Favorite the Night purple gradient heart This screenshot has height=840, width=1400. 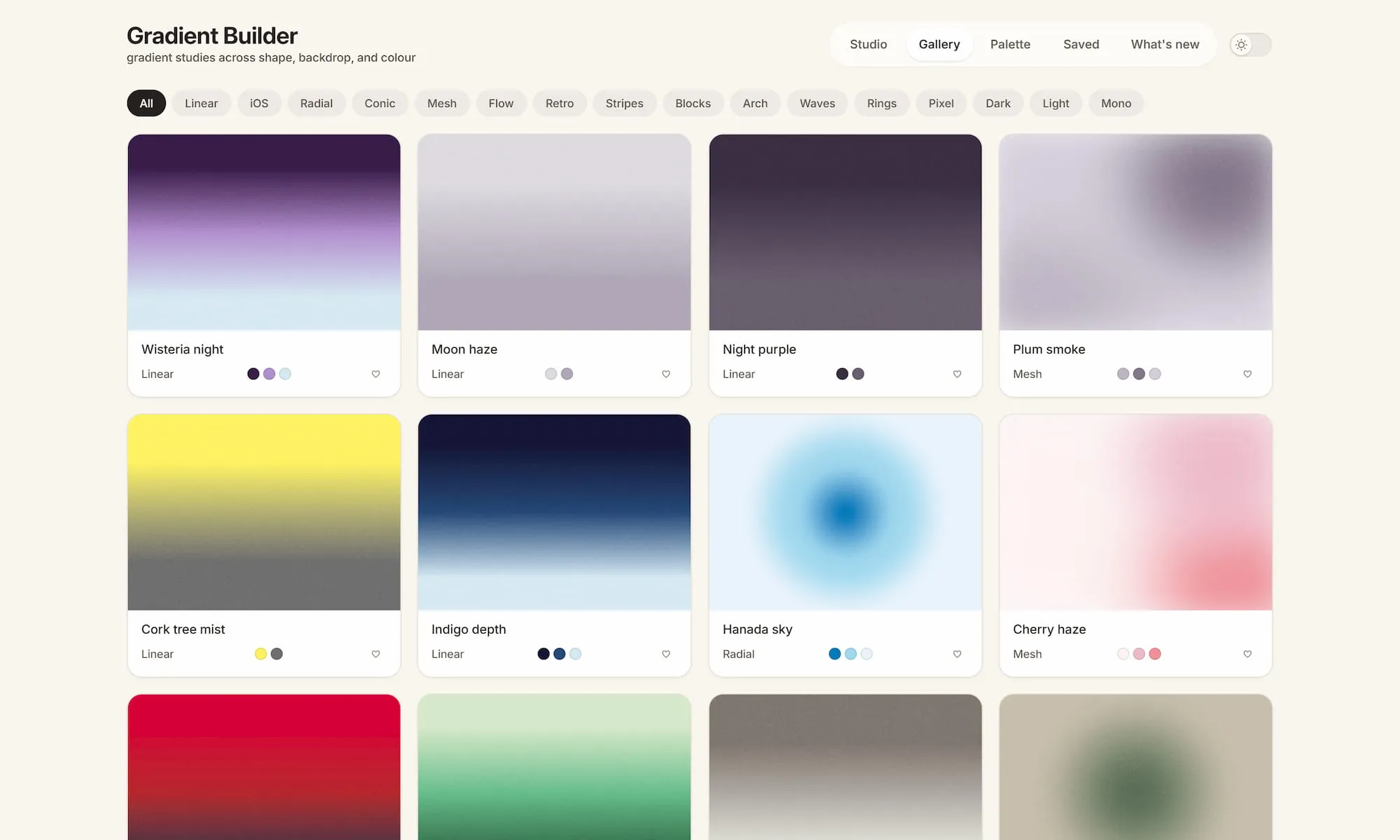[x=958, y=374]
